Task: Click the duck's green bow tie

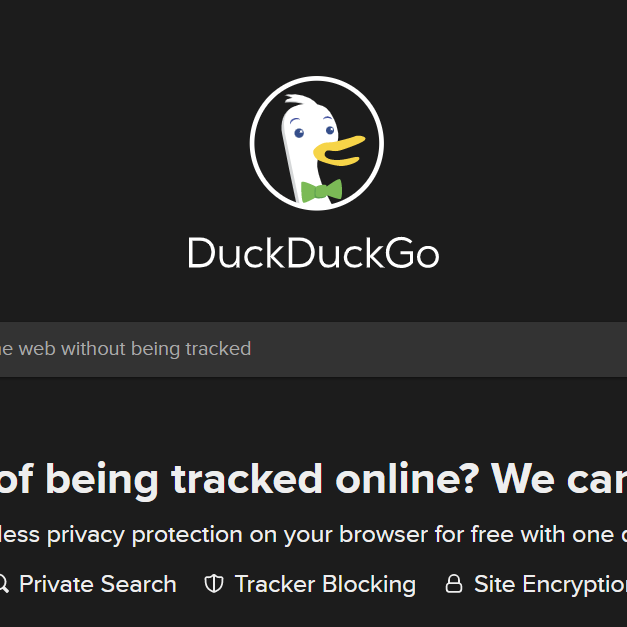Action: (x=321, y=191)
